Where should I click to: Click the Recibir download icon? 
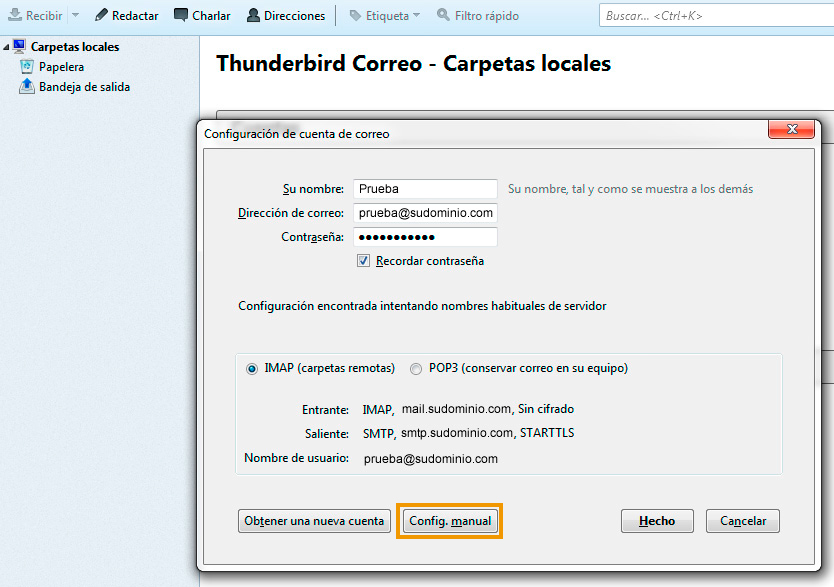tap(15, 15)
